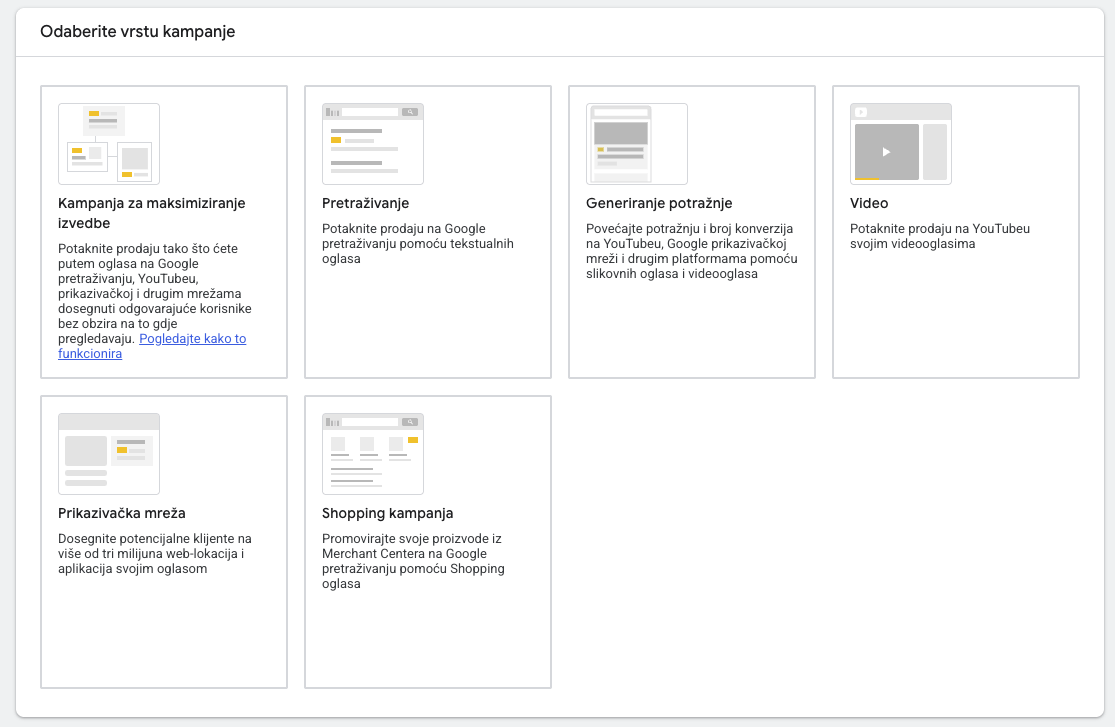
Task: Click the Pretraživanje search results illustration
Action: (373, 144)
